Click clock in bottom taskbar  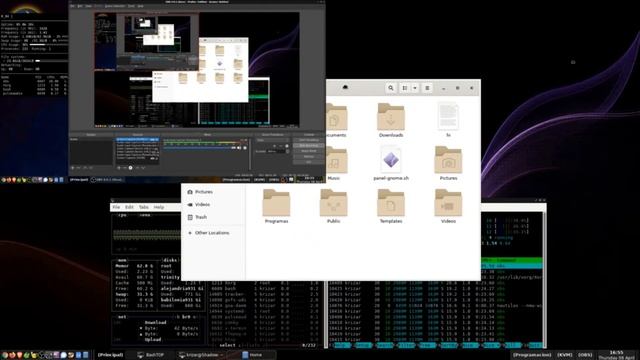pyautogui.click(x=616, y=355)
